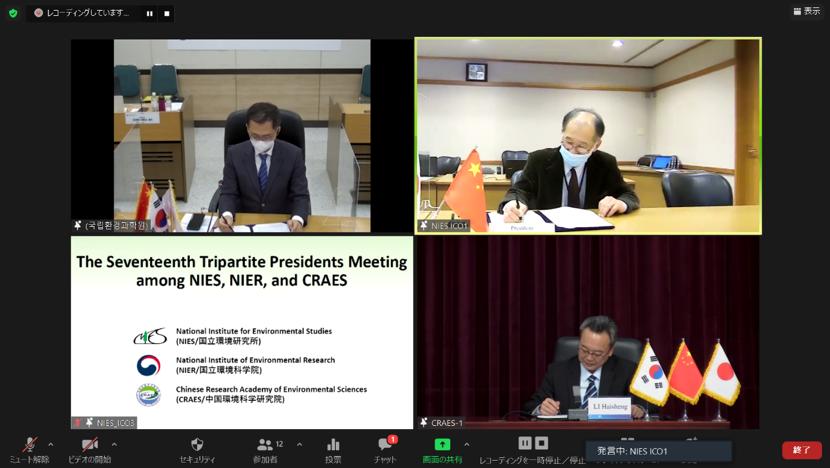Pause recording in the top recording indicator
This screenshot has height=468, width=830.
[150, 13]
